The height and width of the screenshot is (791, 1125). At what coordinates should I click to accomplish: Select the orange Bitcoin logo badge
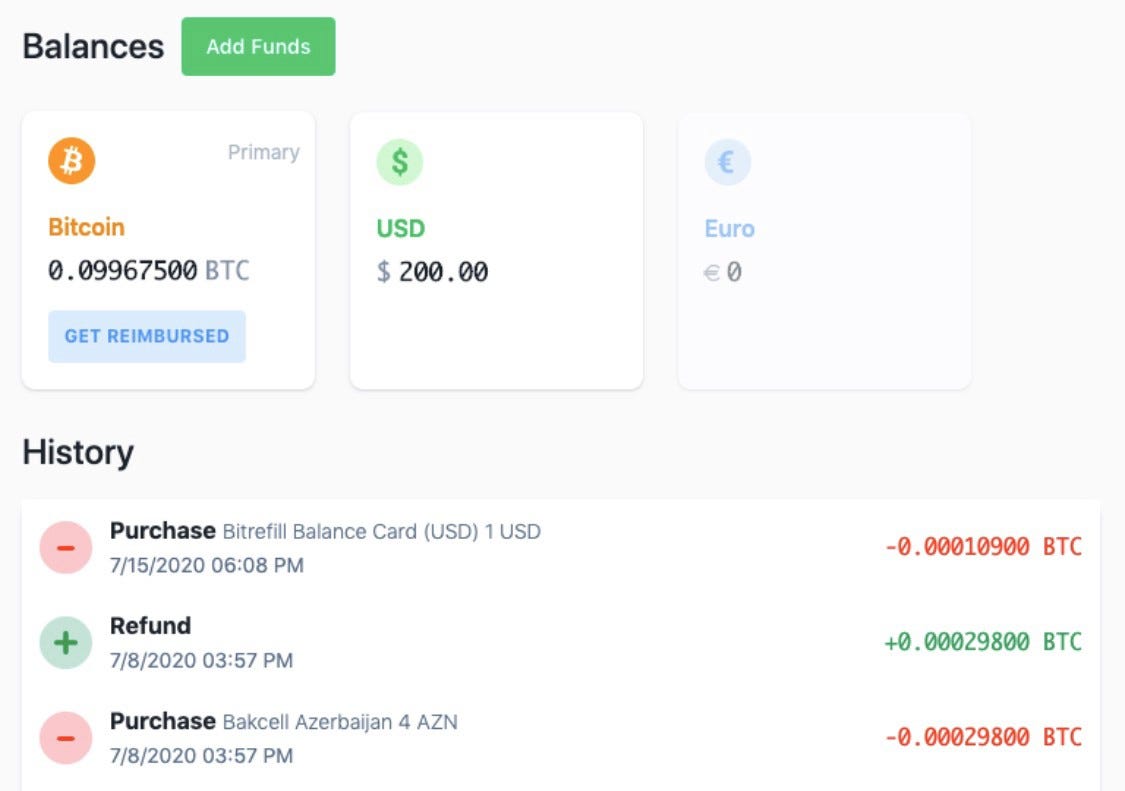pos(70,161)
